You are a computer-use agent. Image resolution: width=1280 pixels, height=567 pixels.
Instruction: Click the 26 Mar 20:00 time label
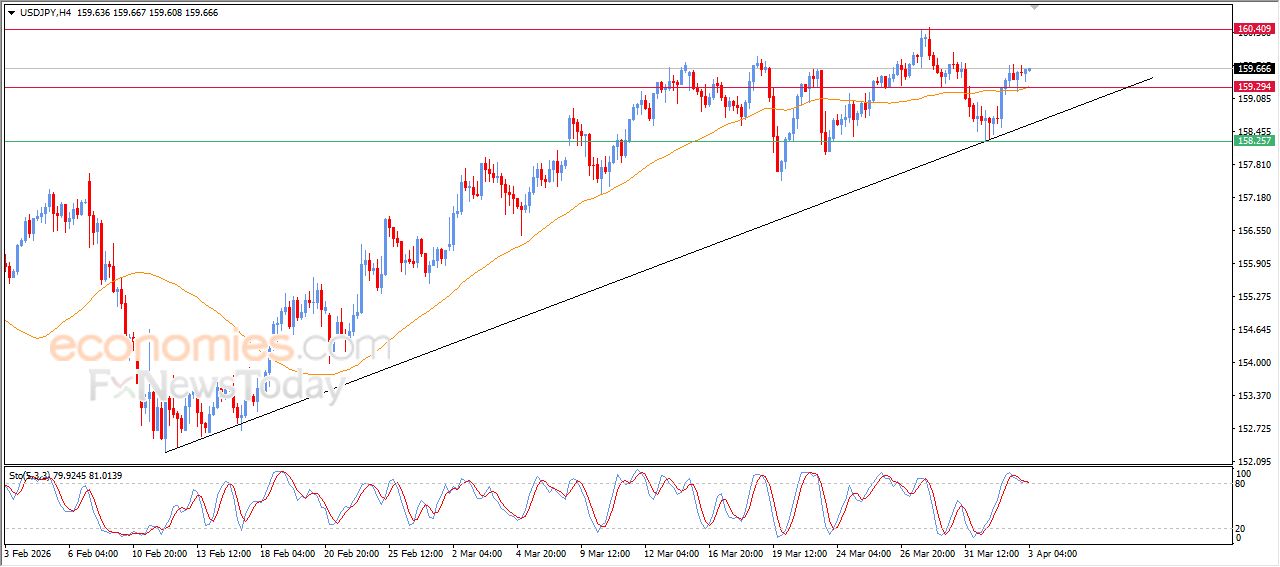tap(924, 553)
